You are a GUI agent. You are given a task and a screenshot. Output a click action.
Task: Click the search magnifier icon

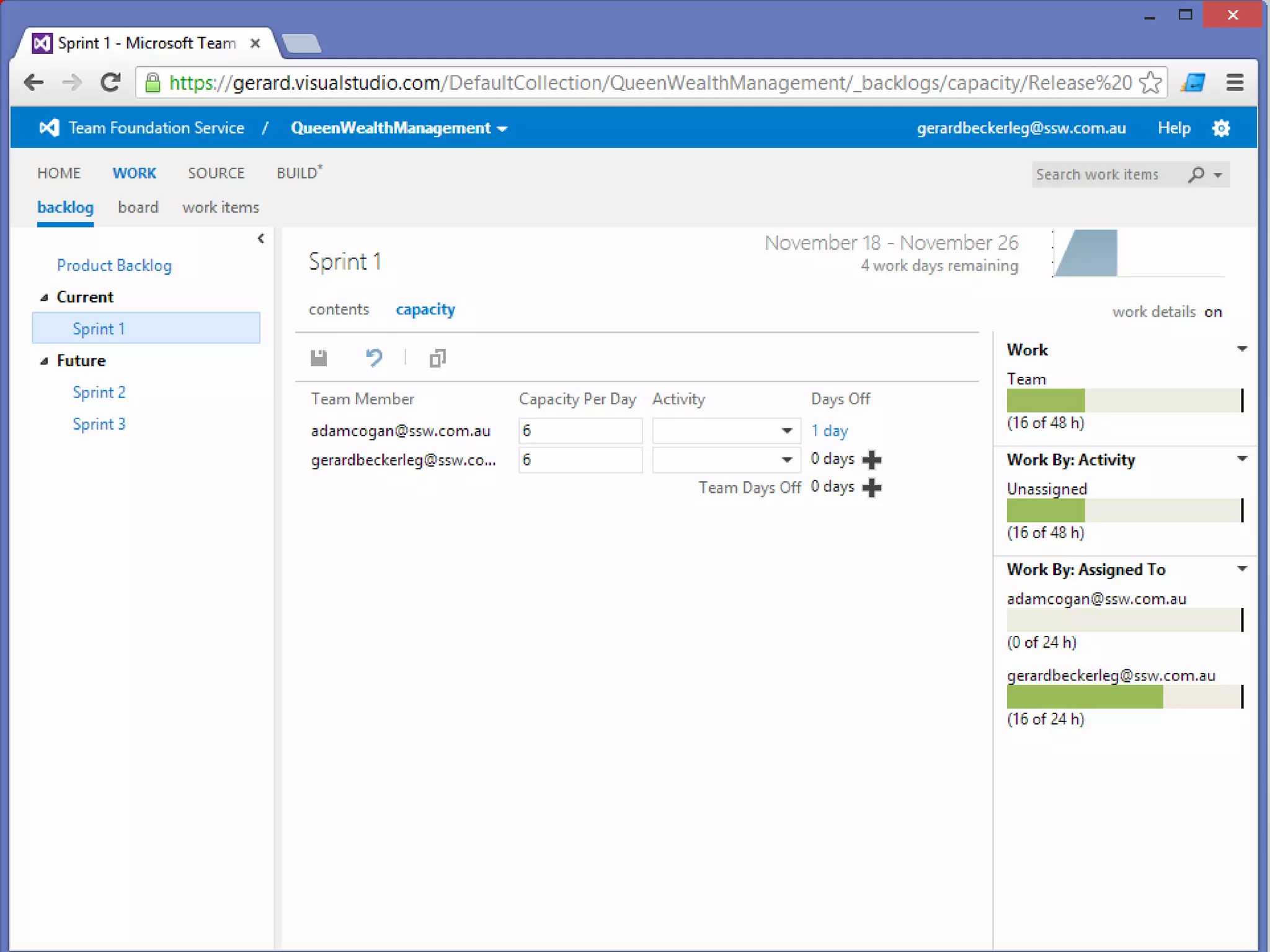pyautogui.click(x=1196, y=175)
